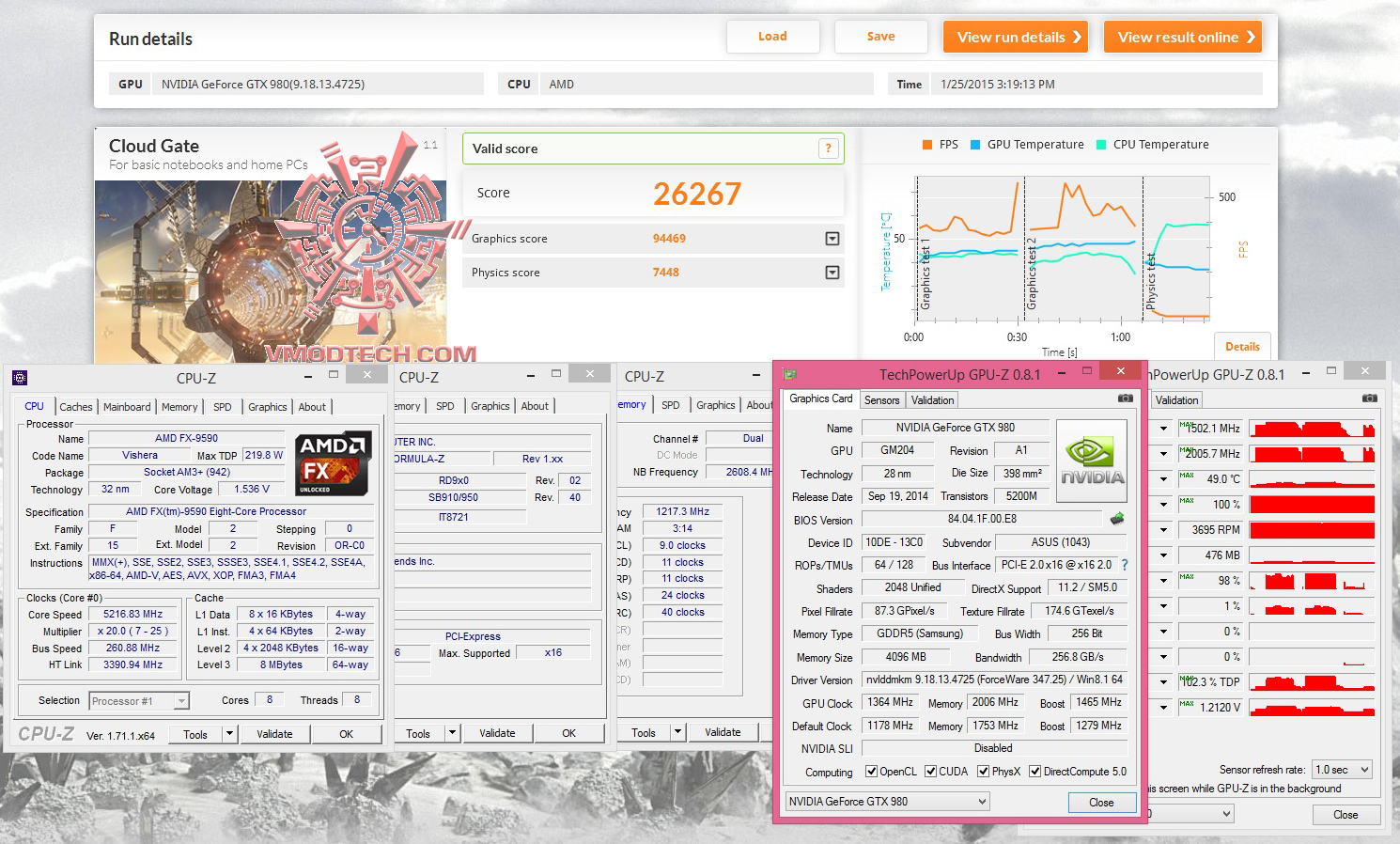Take a screenshot with GPU-Z camera icon
This screenshot has width=1400, height=844.
point(1125,399)
